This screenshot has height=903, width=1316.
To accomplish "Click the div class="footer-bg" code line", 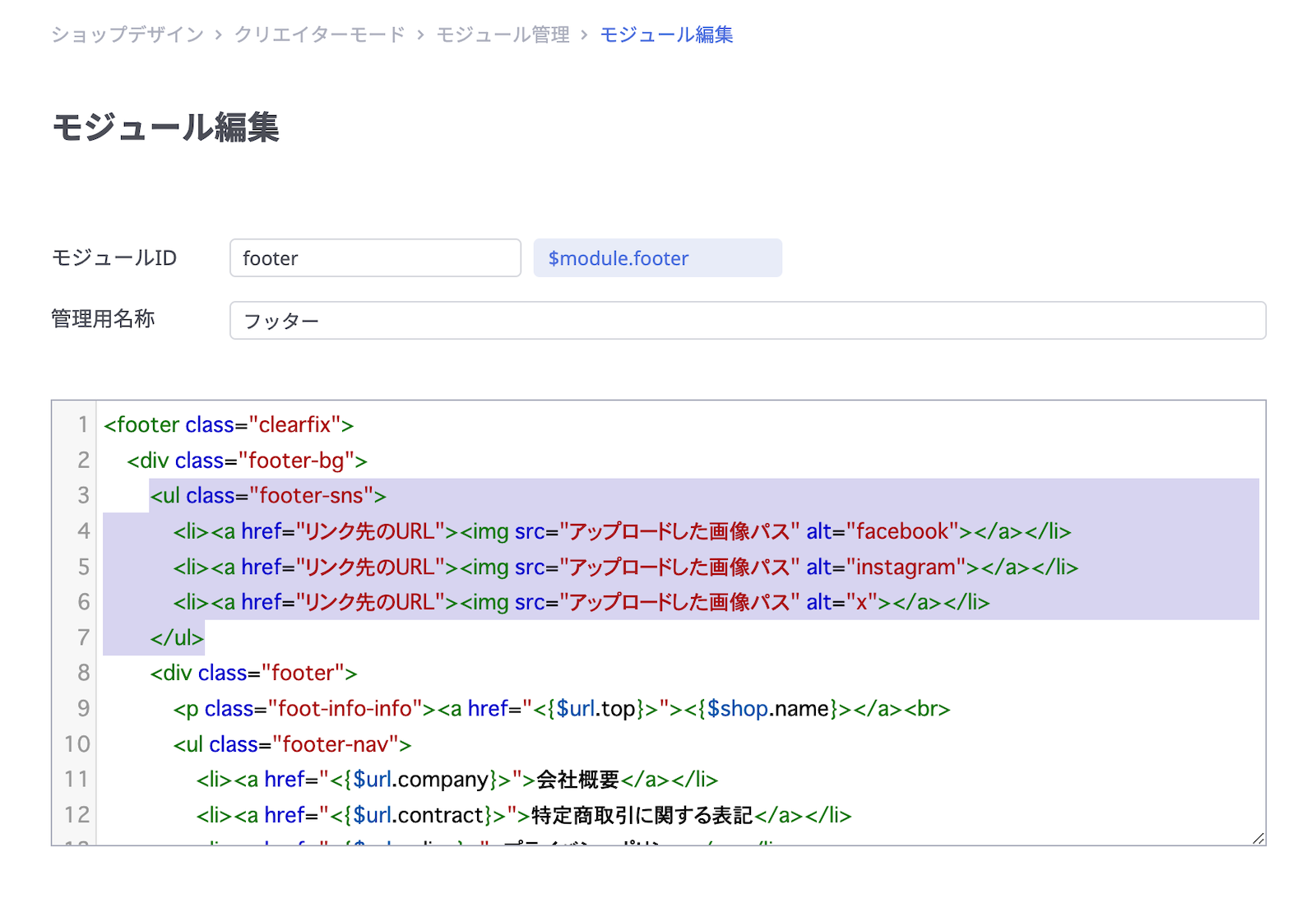I will 247,461.
